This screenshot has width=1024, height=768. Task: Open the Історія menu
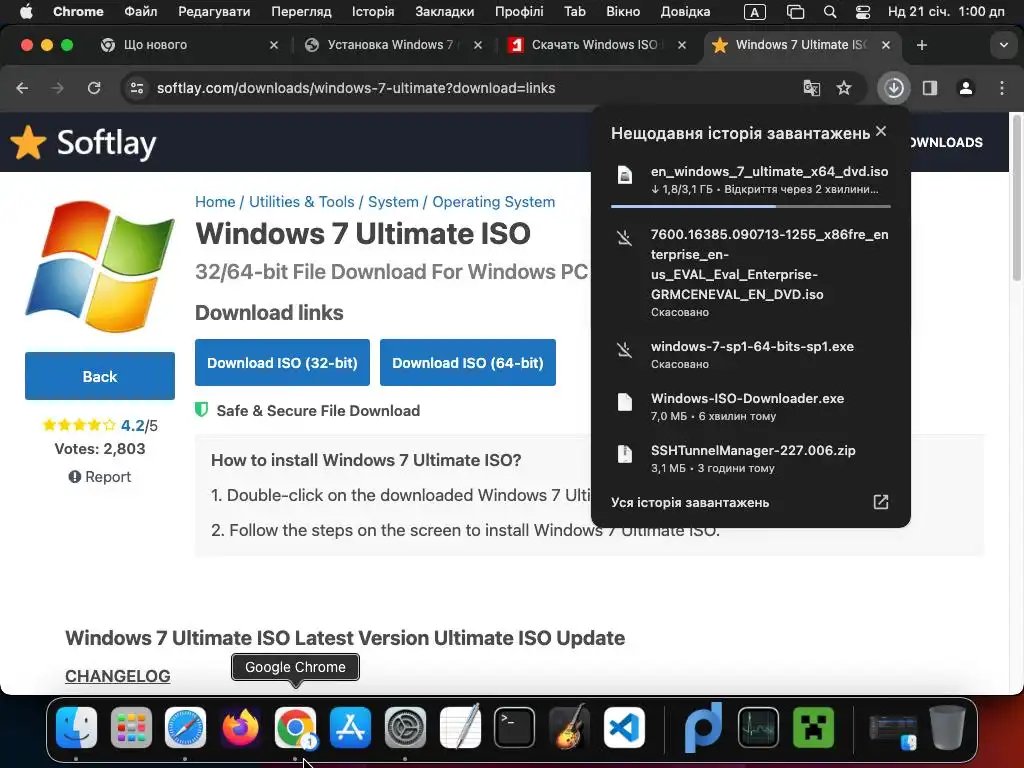click(373, 11)
